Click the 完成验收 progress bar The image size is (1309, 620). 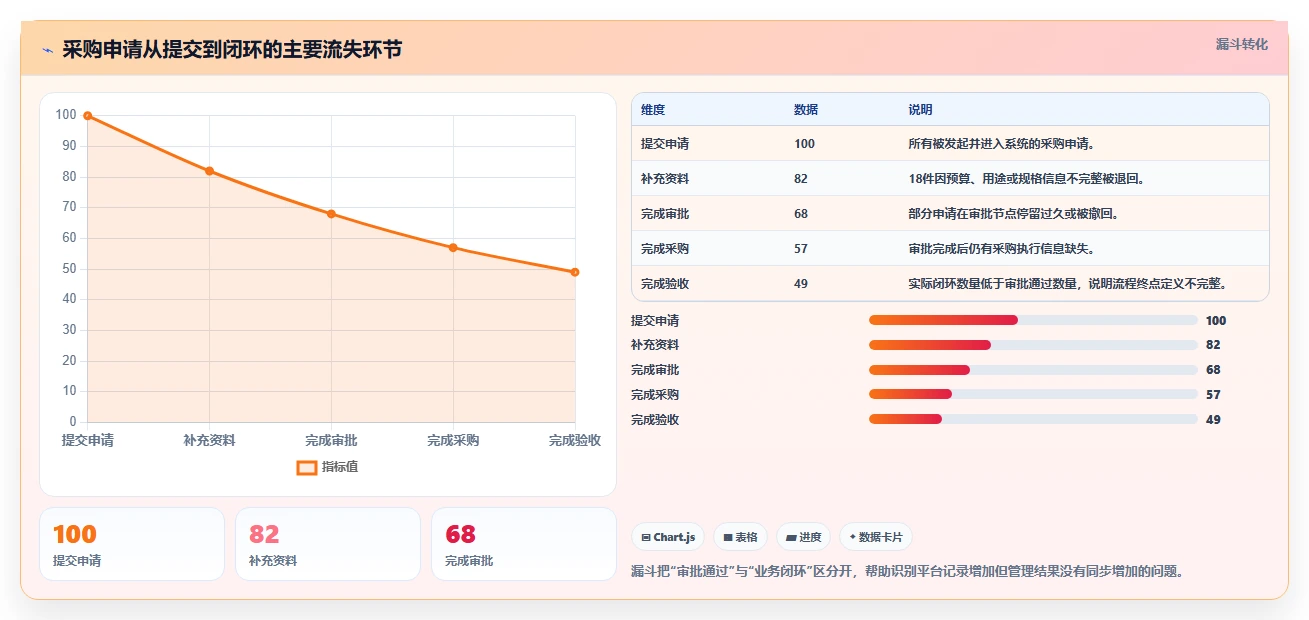[x=1033, y=419]
